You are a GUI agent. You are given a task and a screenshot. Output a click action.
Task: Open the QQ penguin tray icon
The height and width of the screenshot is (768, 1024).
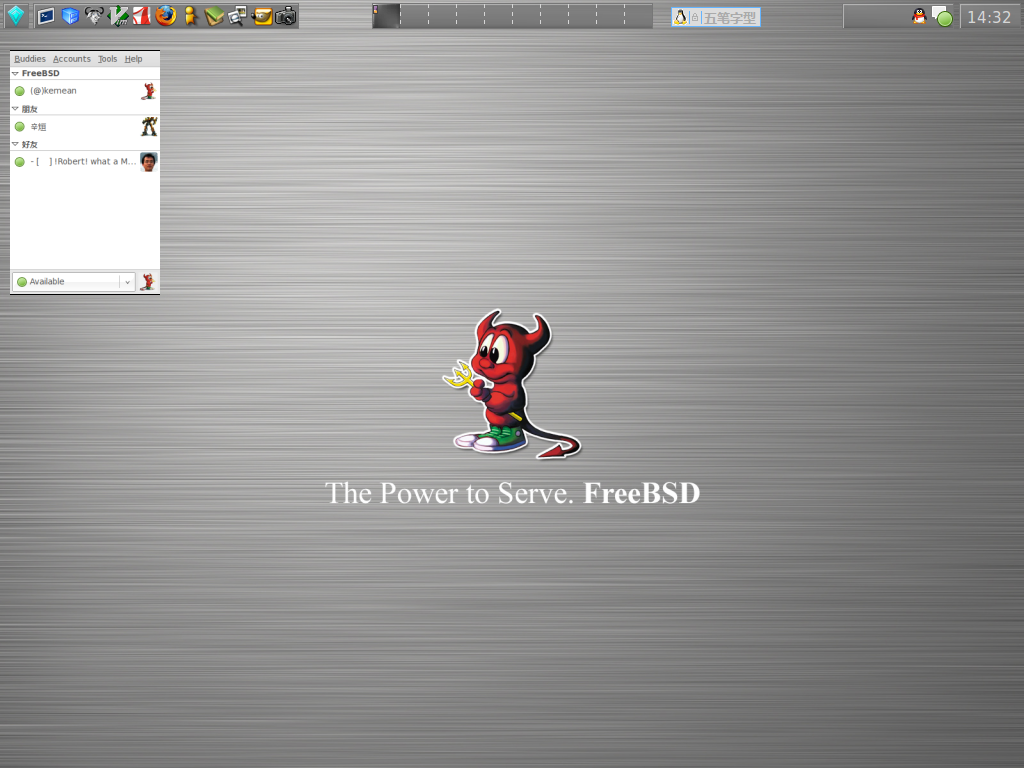click(919, 16)
